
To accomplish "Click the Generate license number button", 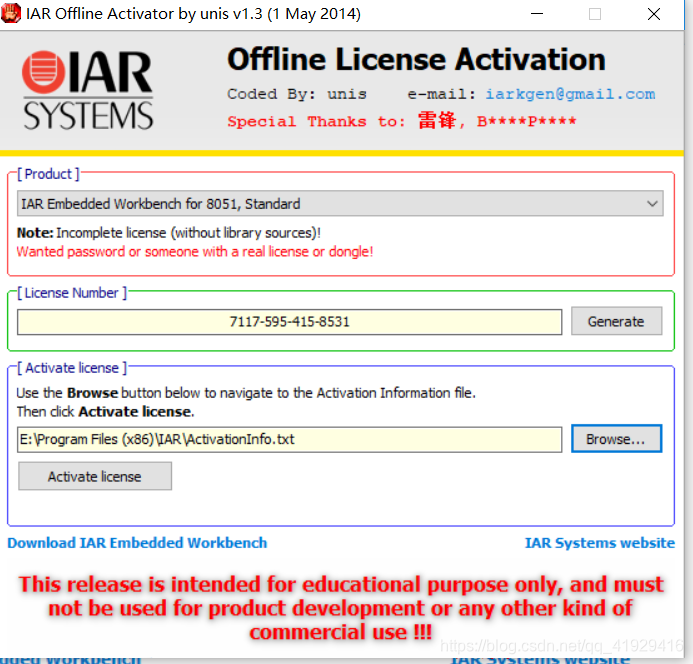I will [x=616, y=321].
